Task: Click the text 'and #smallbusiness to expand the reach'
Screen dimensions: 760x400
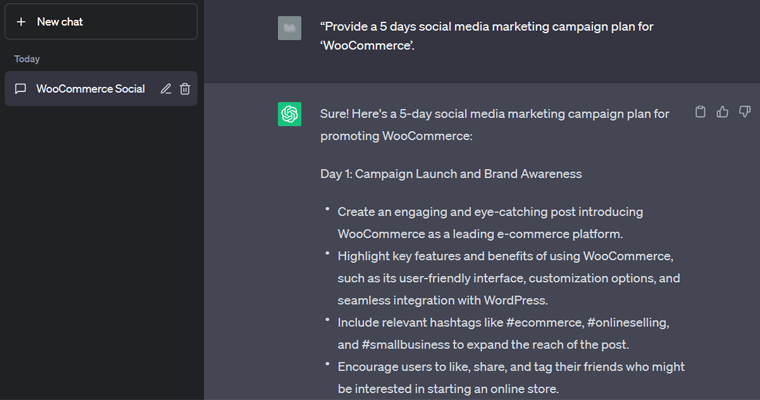Action: pos(483,345)
